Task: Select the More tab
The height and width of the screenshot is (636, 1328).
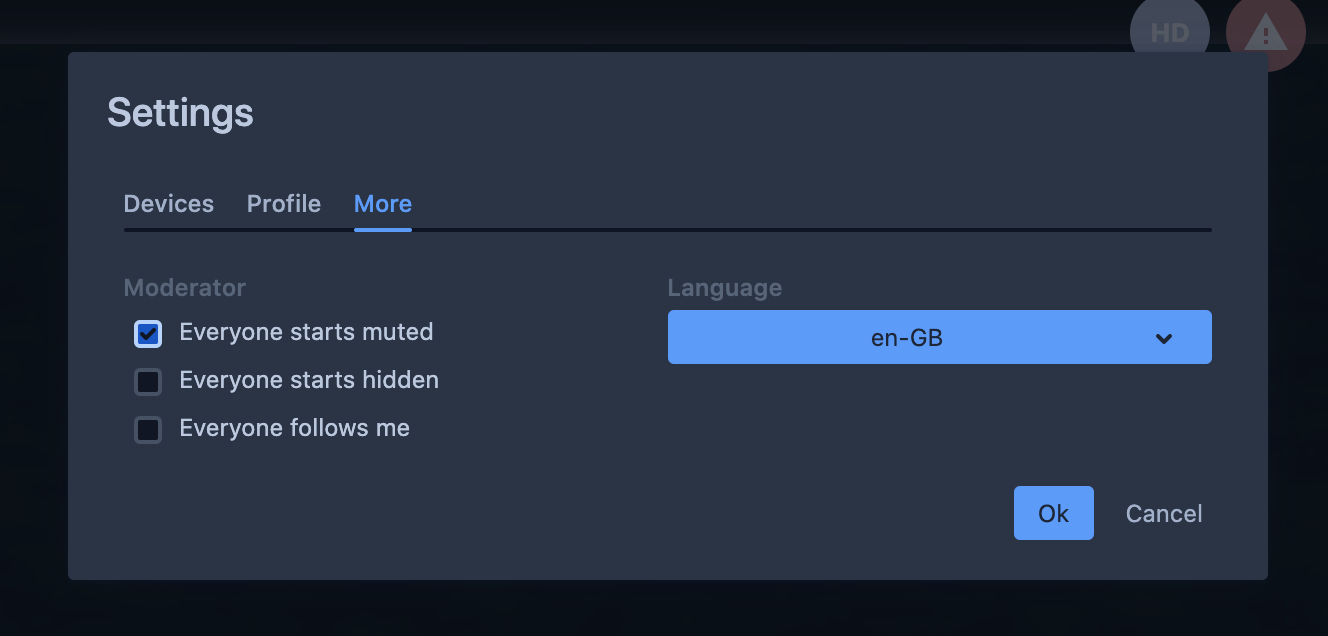Action: 383,204
